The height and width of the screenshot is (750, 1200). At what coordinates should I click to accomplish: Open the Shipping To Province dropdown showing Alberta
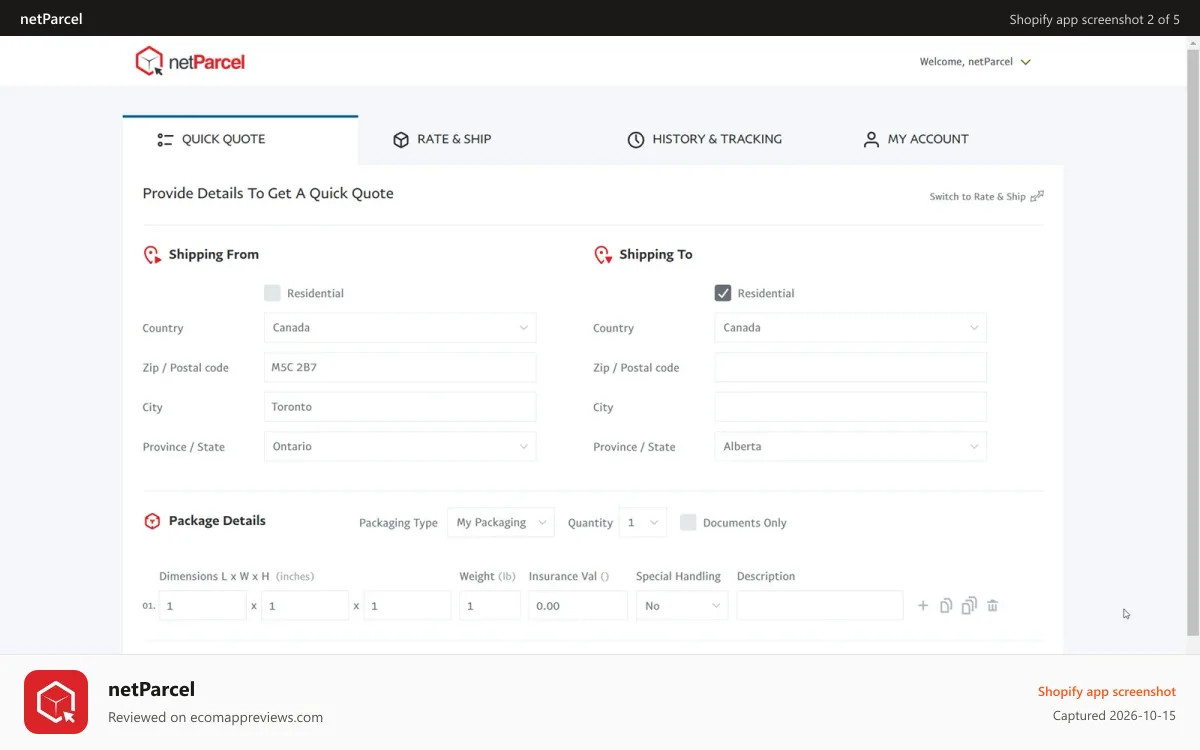coord(850,447)
